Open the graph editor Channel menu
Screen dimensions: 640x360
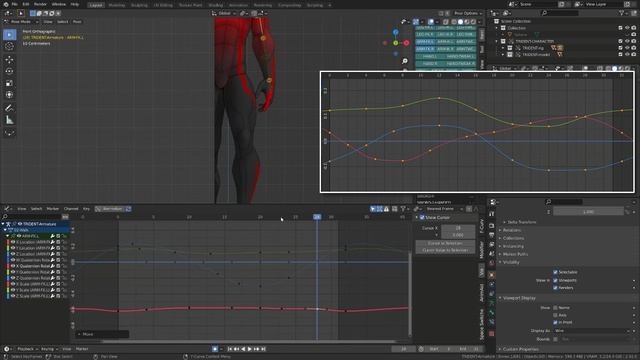click(71, 209)
